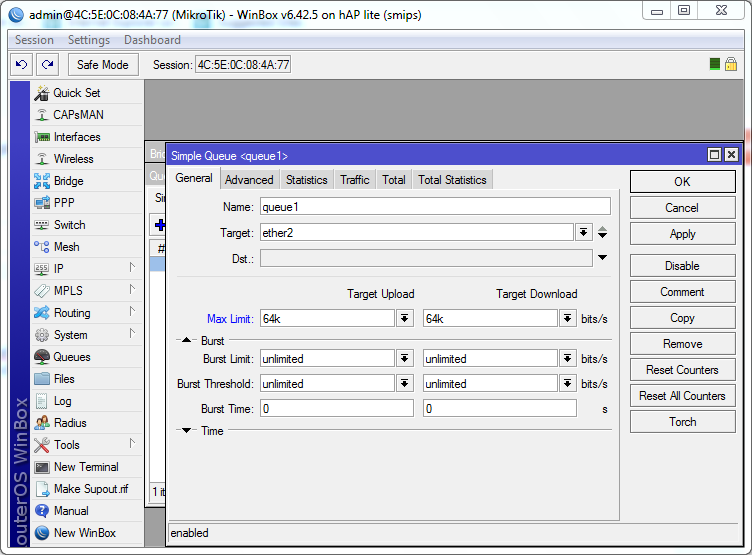
Task: Open the Dashboard menu
Action: click(153, 40)
